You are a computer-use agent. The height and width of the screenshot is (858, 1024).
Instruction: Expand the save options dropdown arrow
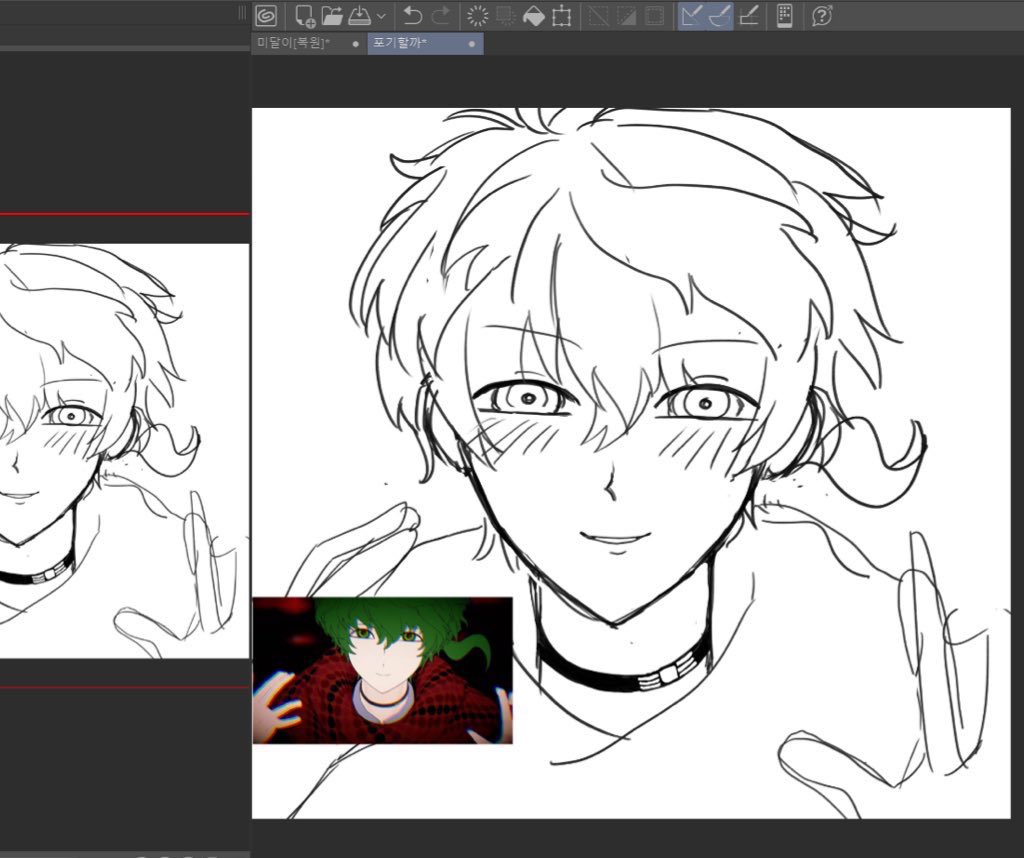point(381,16)
